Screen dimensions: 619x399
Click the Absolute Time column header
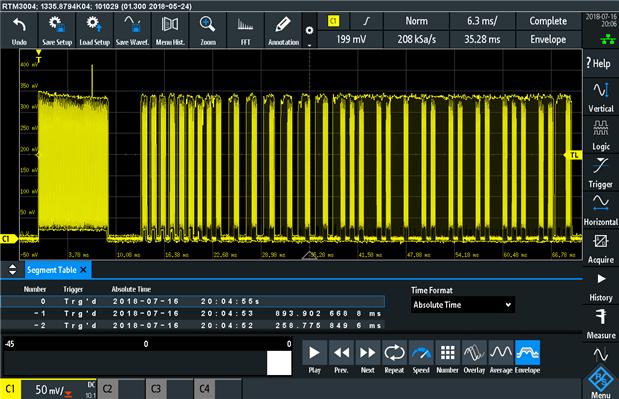(131, 289)
